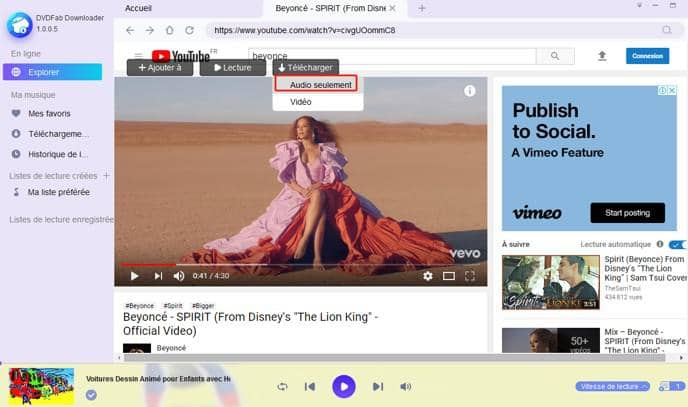
Task: Open Beyoncé channel name link
Action: [171, 348]
